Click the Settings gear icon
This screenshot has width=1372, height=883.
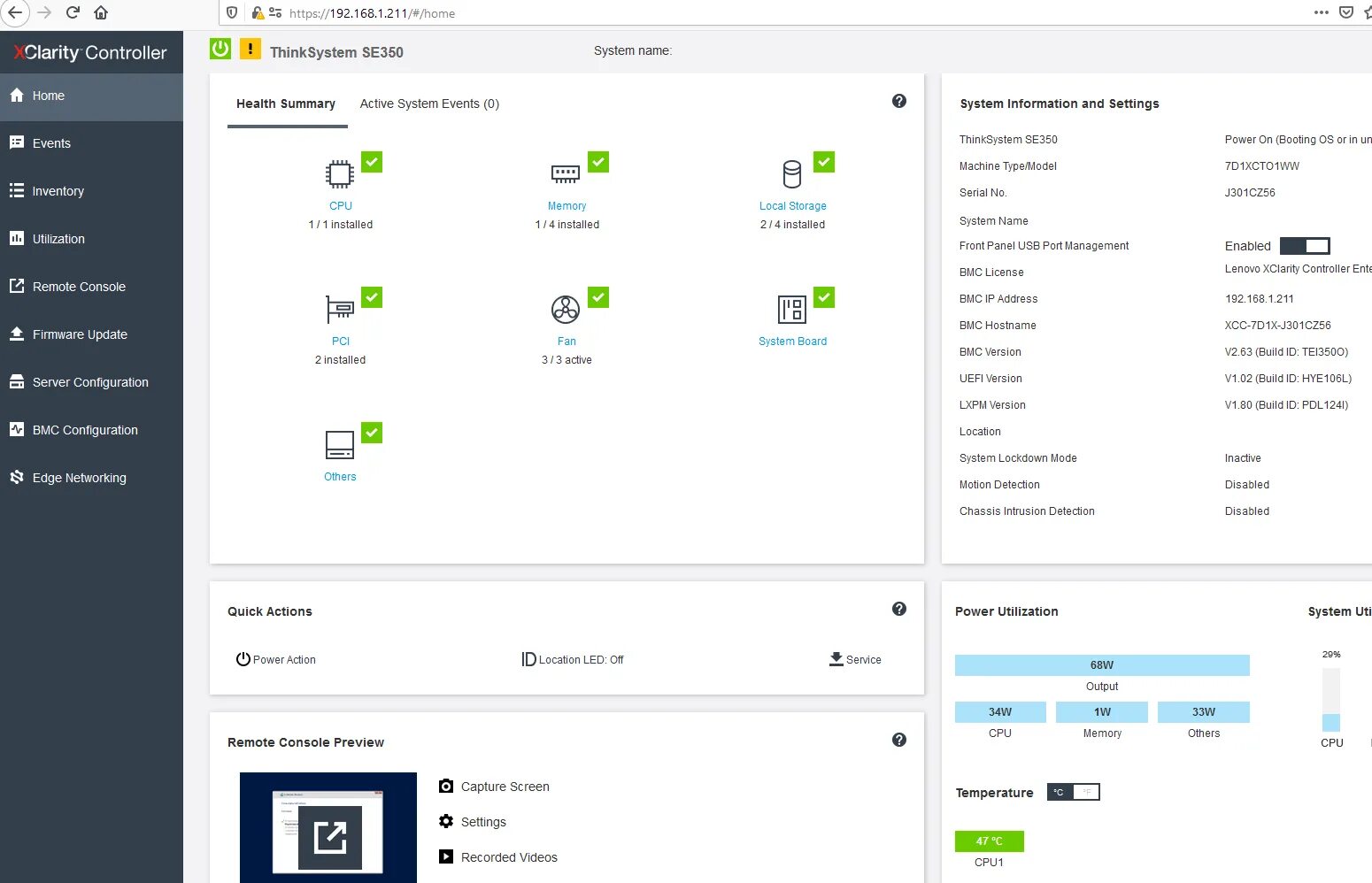(446, 821)
